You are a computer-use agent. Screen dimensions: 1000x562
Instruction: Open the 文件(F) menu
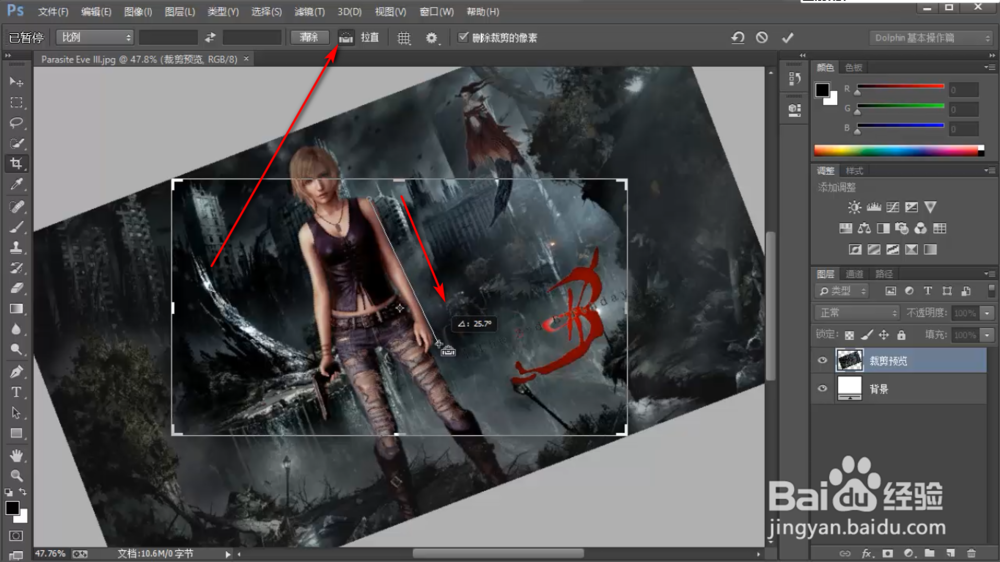pos(53,11)
